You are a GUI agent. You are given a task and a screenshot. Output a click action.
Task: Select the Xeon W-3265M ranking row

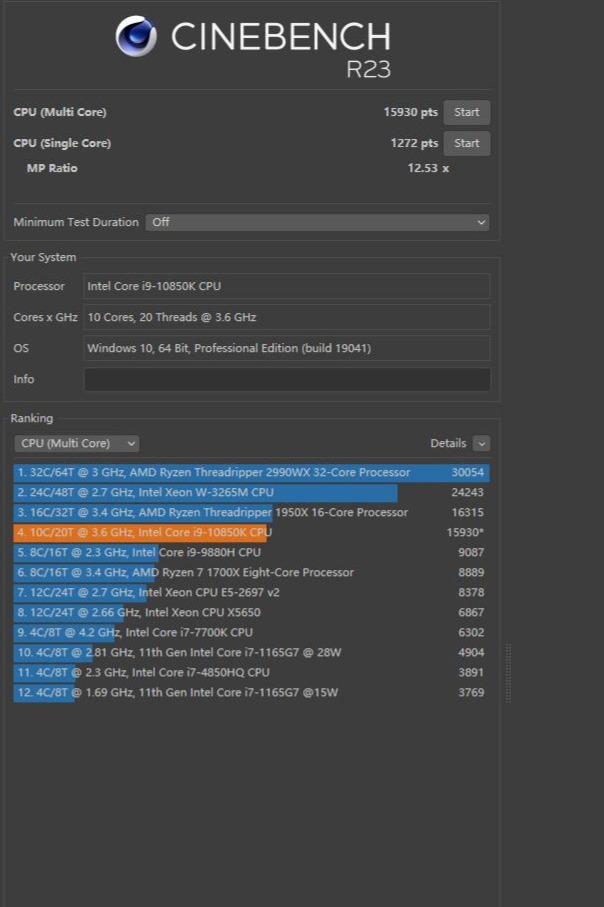click(250, 492)
